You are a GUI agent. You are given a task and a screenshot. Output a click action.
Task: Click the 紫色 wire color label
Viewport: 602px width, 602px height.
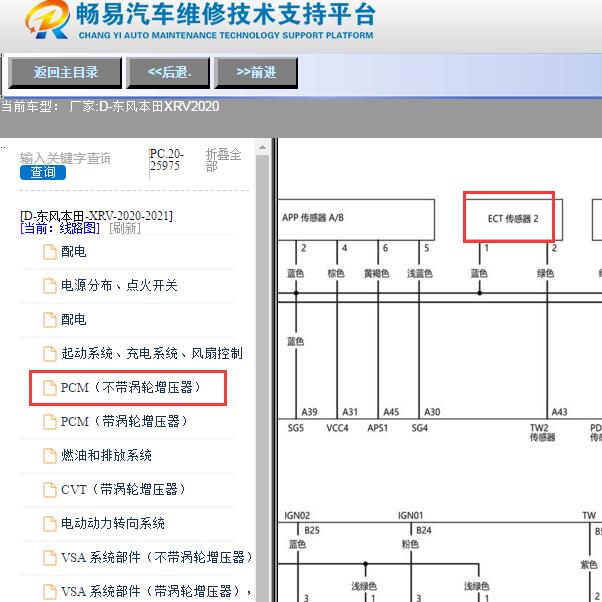589,564
